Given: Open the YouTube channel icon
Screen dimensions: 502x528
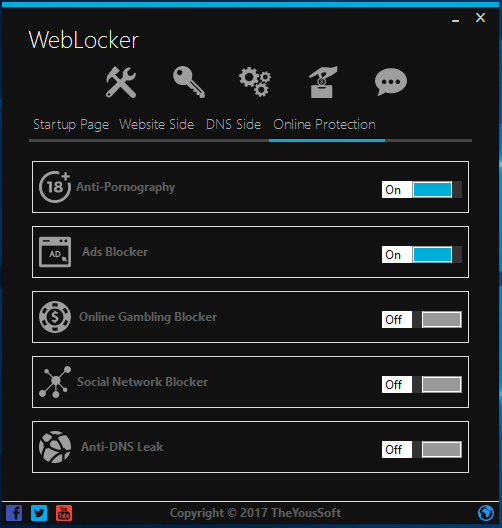Looking at the screenshot, I should coord(64,513).
